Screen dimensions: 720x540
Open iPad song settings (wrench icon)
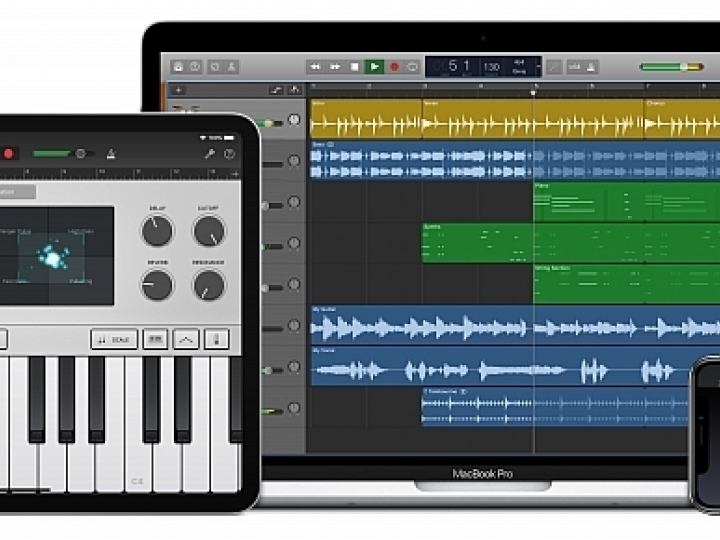tap(209, 154)
